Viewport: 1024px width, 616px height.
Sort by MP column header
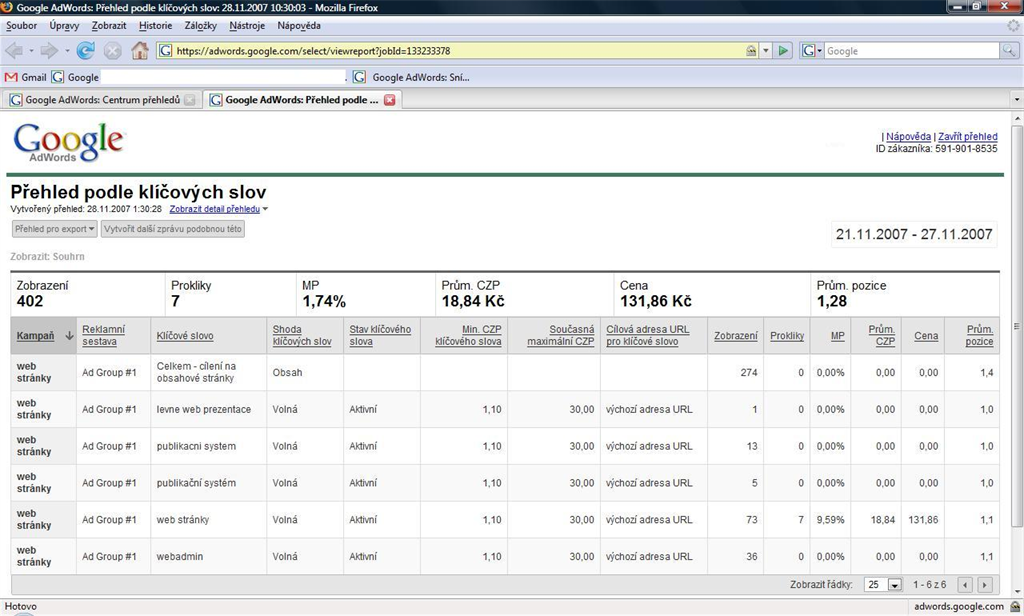tap(837, 336)
